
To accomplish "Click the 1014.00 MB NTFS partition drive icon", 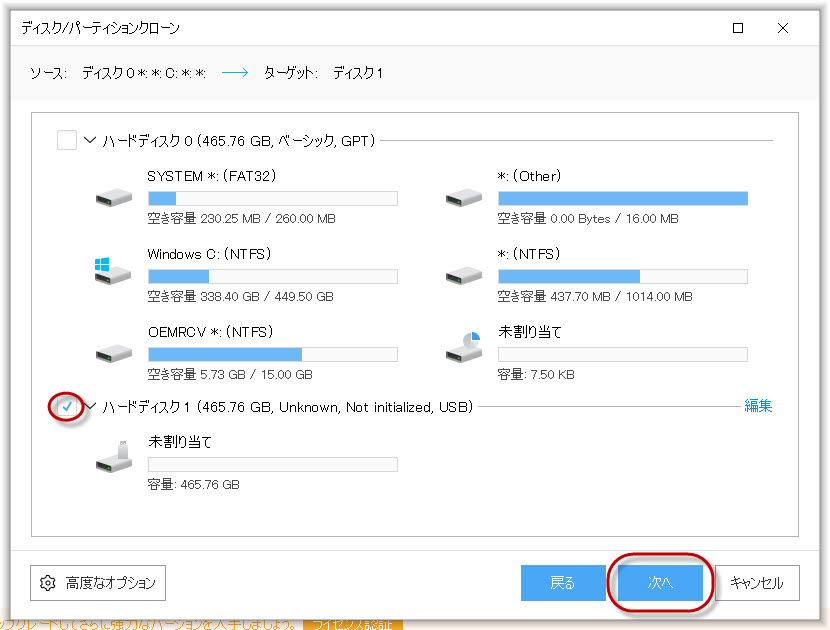I will pos(464,276).
